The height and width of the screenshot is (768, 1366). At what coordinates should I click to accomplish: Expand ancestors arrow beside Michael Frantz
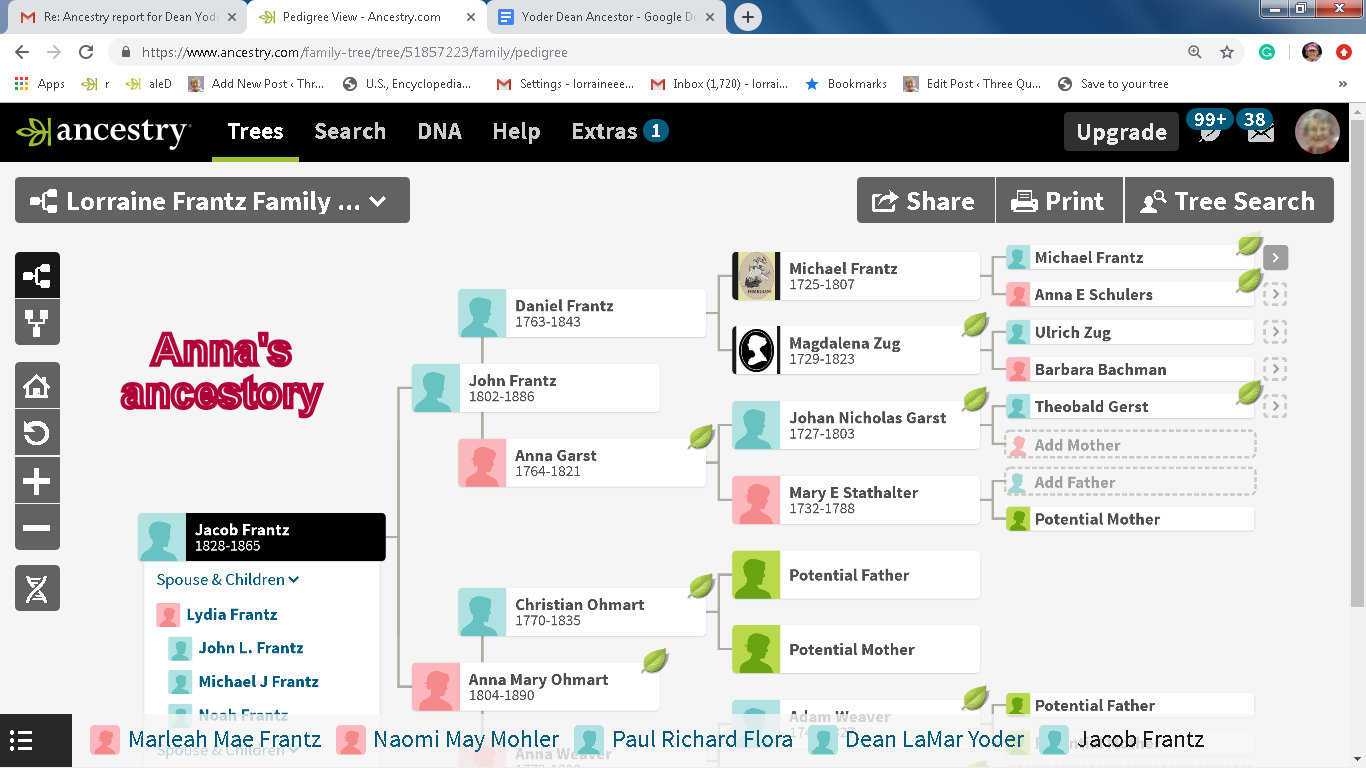pos(1275,258)
